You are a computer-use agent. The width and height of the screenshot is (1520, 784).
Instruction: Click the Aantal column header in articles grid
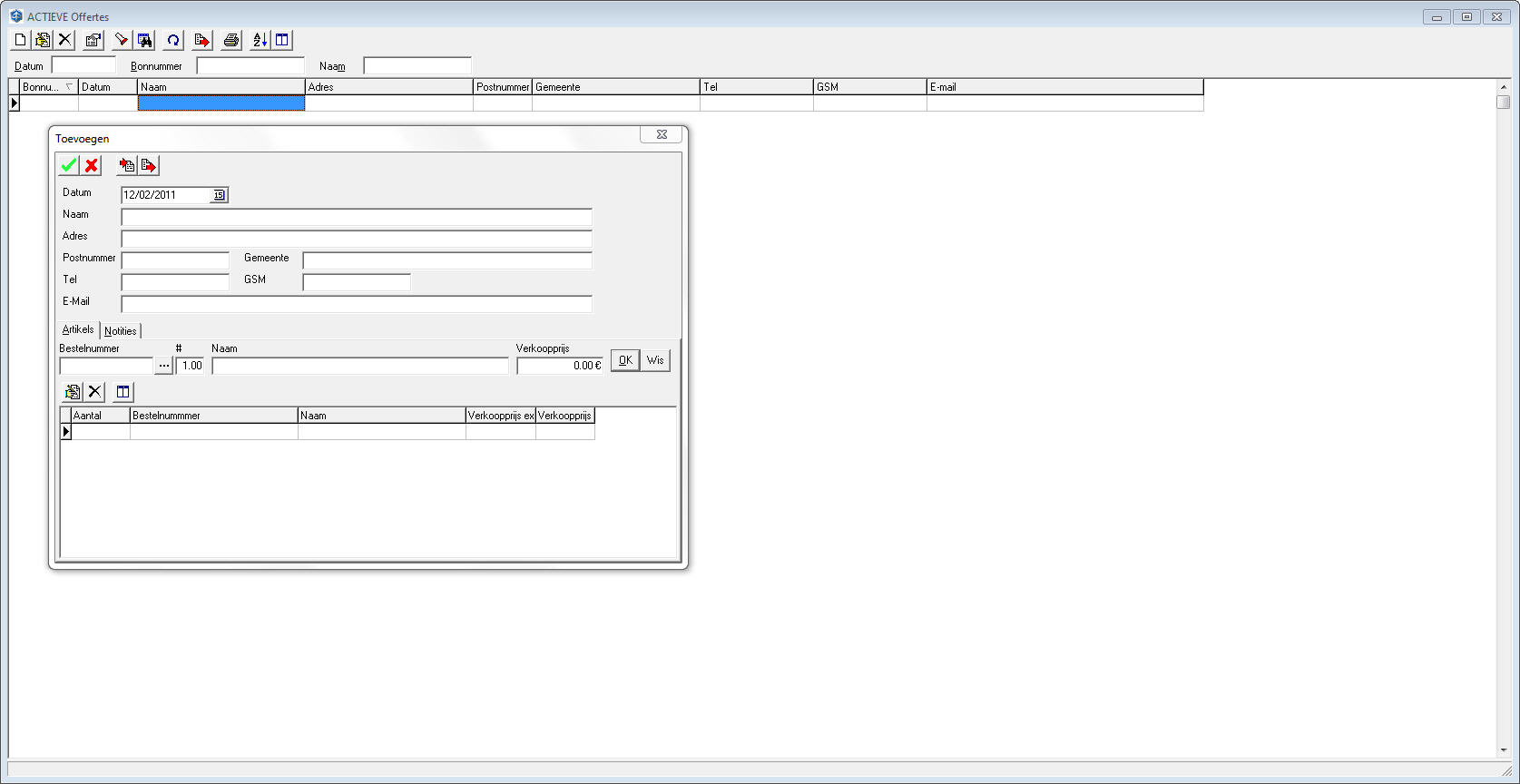coord(101,416)
